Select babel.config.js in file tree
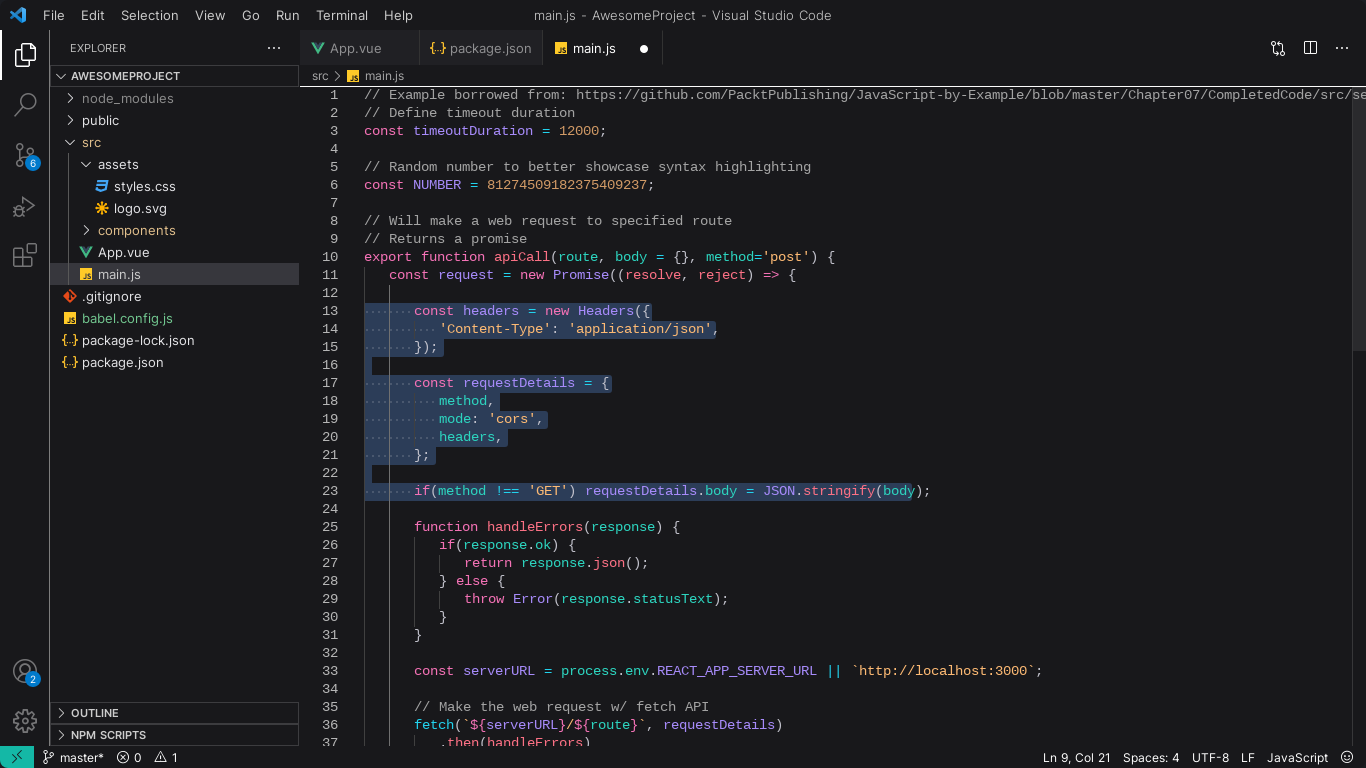1366x768 pixels. [175, 318]
